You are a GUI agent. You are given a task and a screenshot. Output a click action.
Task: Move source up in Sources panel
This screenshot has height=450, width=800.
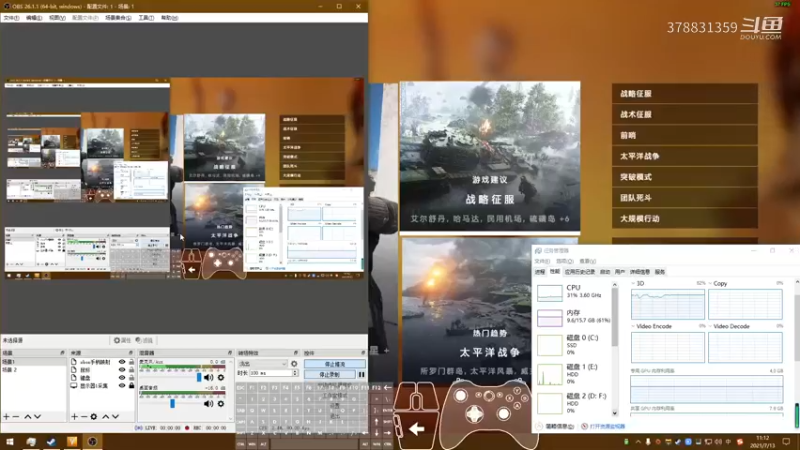tap(106, 417)
